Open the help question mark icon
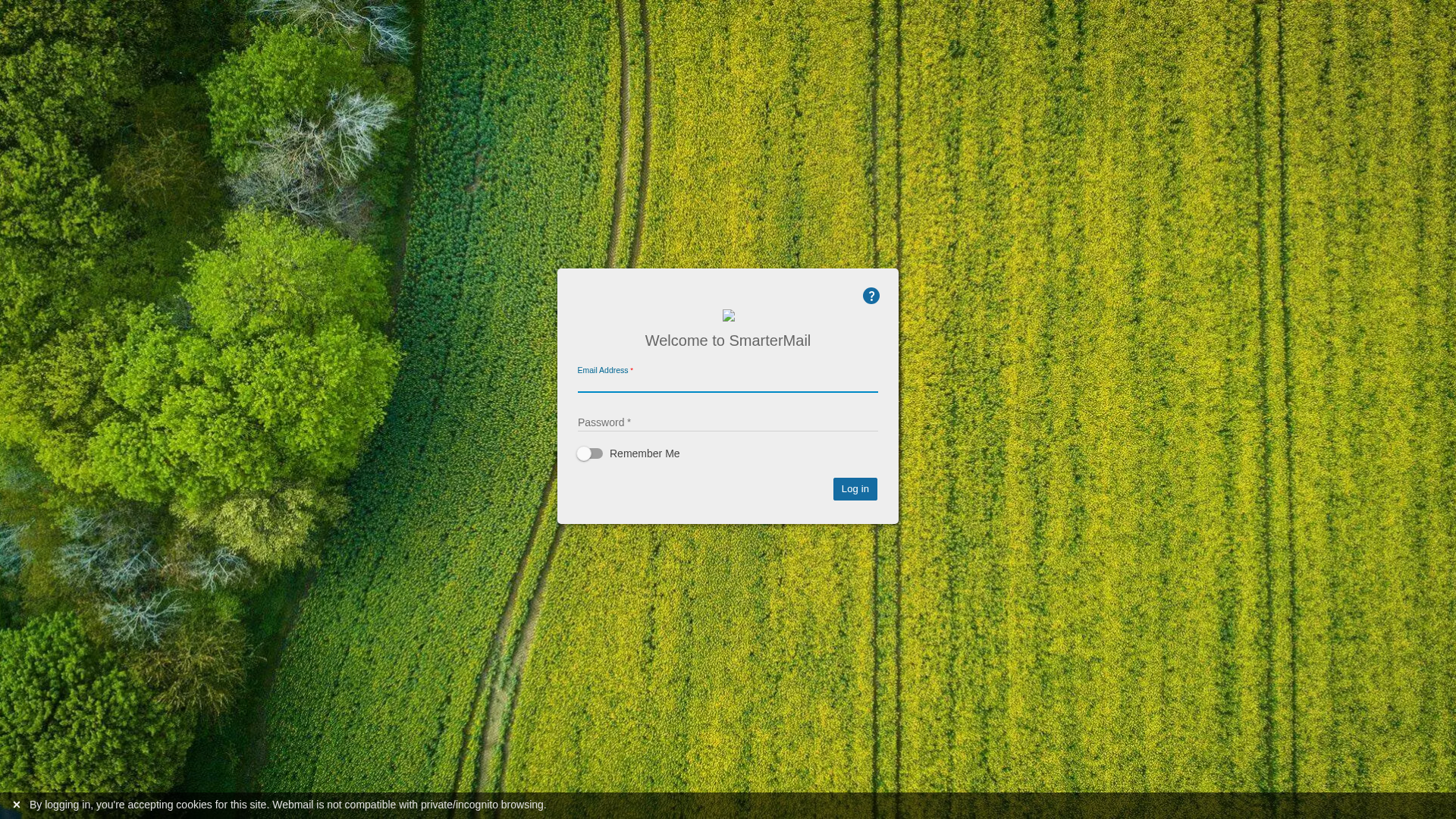Image resolution: width=1456 pixels, height=819 pixels. point(871,296)
